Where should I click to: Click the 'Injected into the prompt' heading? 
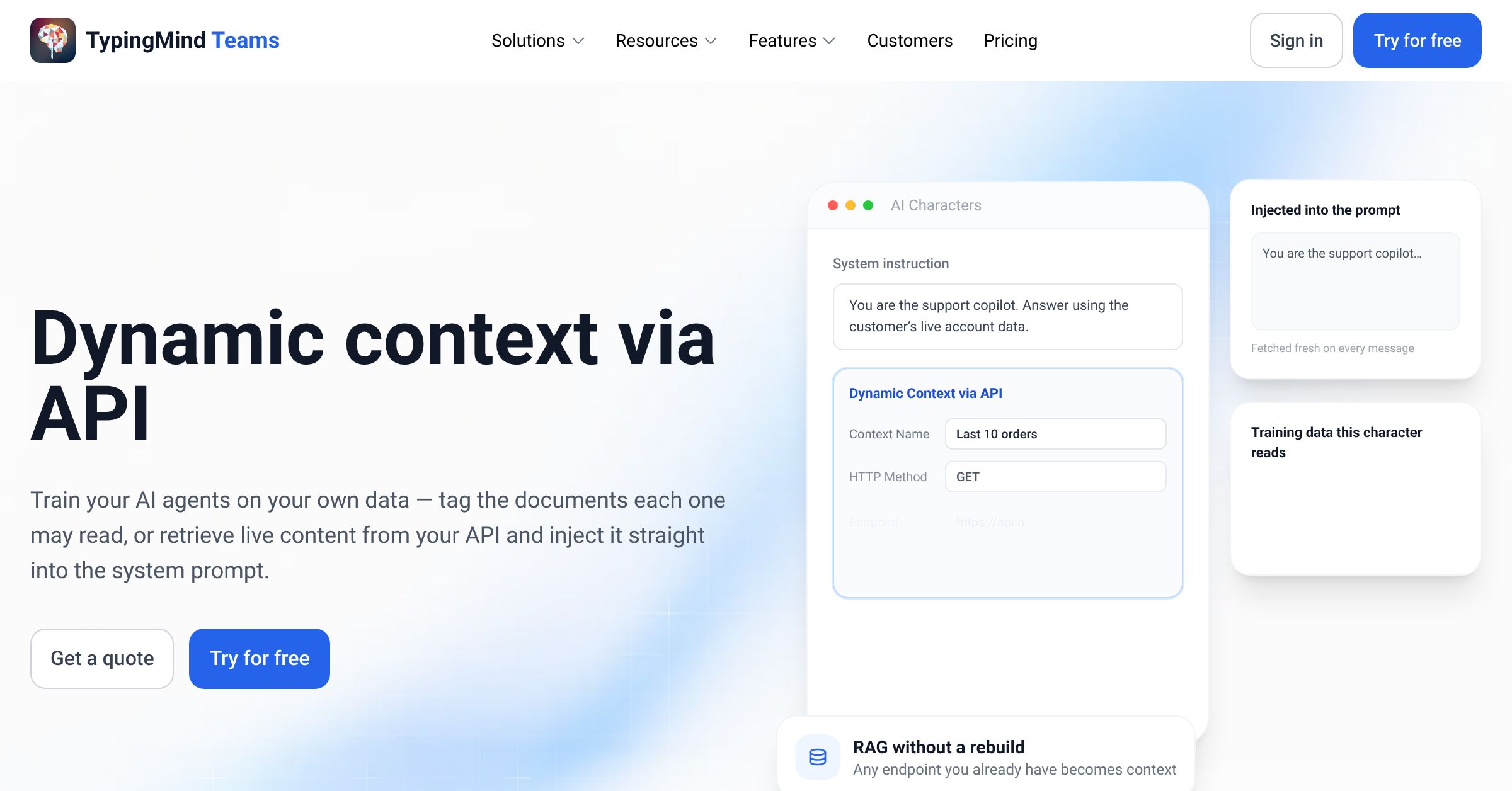1326,210
